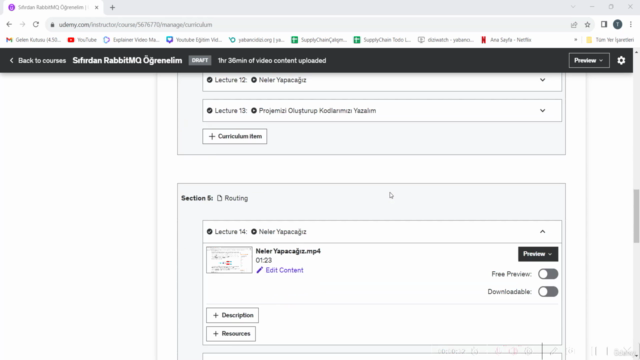
Task: Open the header Preview dropdown
Action: coord(589,60)
